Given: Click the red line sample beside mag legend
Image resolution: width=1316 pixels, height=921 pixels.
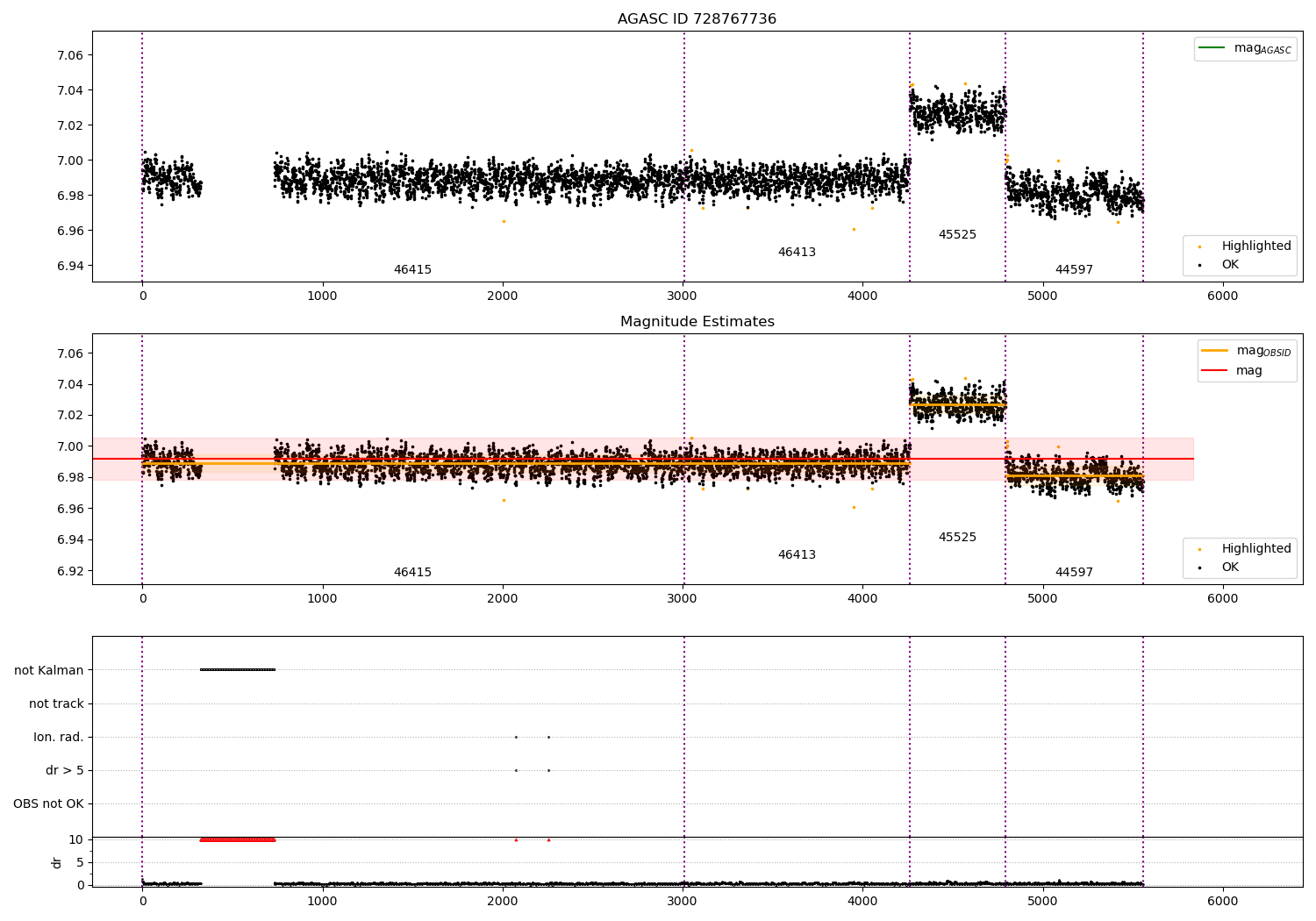Looking at the screenshot, I should pos(1214,370).
